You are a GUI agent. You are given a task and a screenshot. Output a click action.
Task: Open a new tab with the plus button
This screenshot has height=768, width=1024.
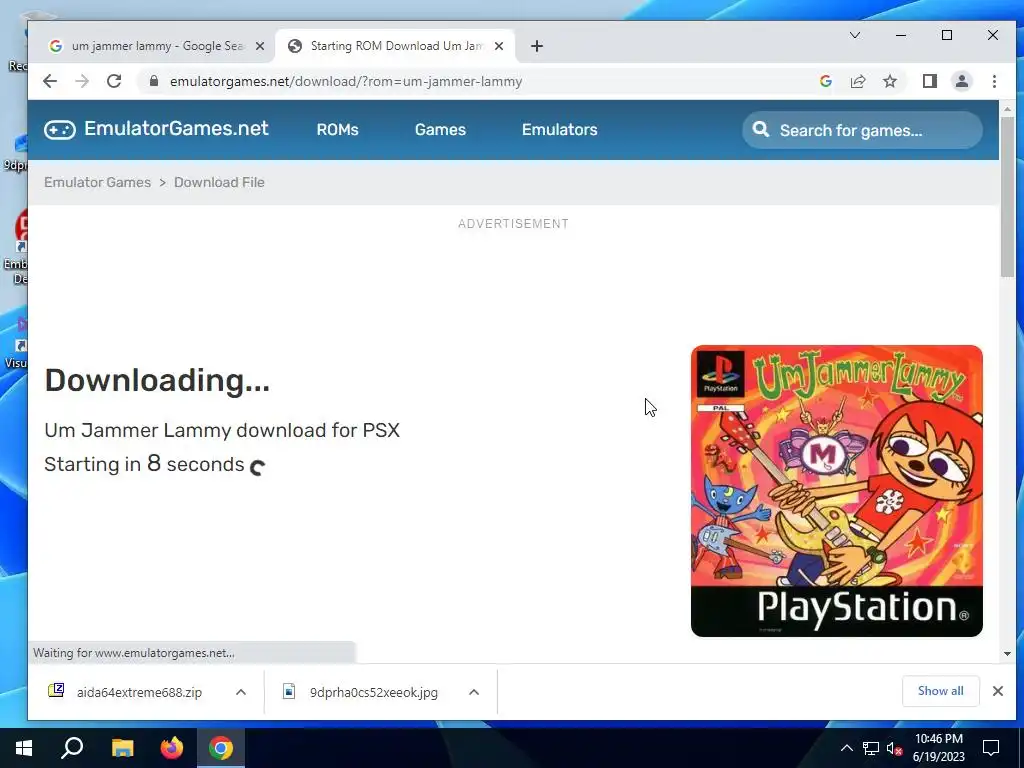pyautogui.click(x=536, y=46)
